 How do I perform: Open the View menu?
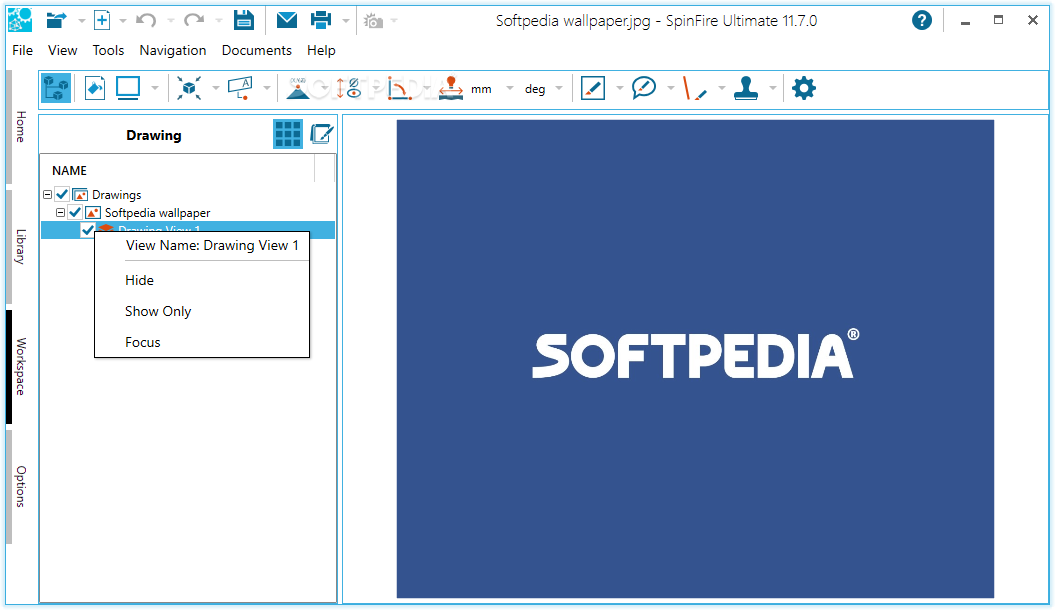coord(62,50)
